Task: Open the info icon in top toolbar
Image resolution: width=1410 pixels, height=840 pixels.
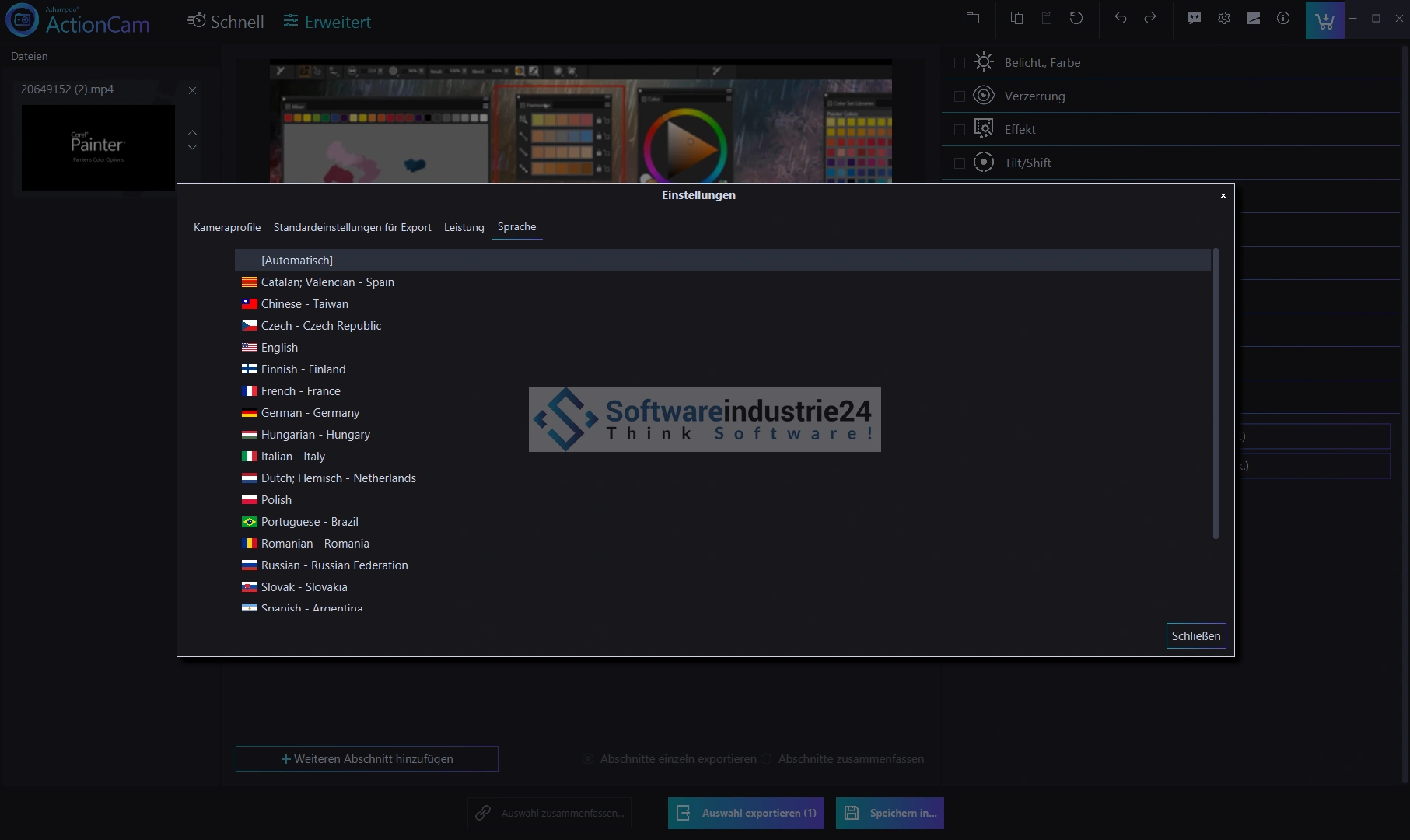Action: click(x=1283, y=19)
